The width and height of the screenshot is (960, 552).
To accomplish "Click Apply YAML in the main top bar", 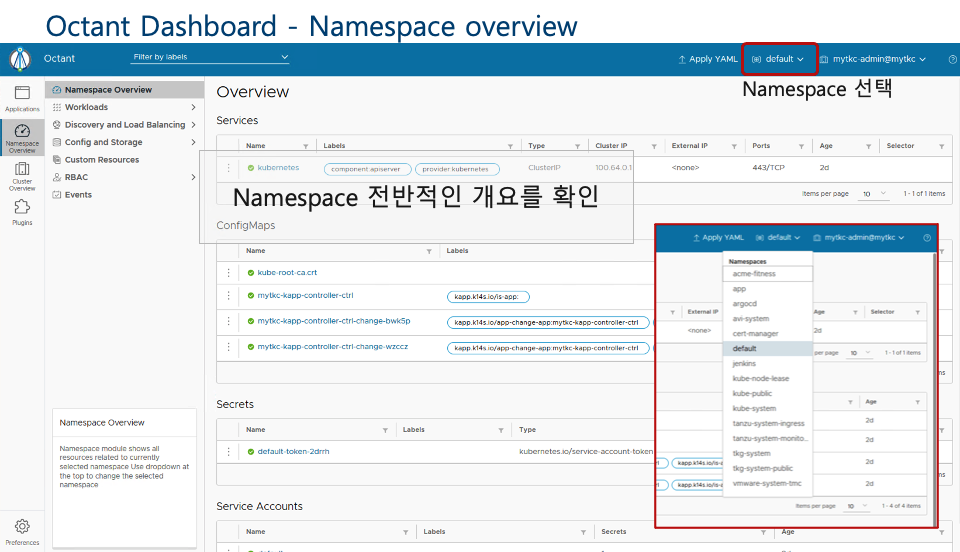I will pos(708,59).
